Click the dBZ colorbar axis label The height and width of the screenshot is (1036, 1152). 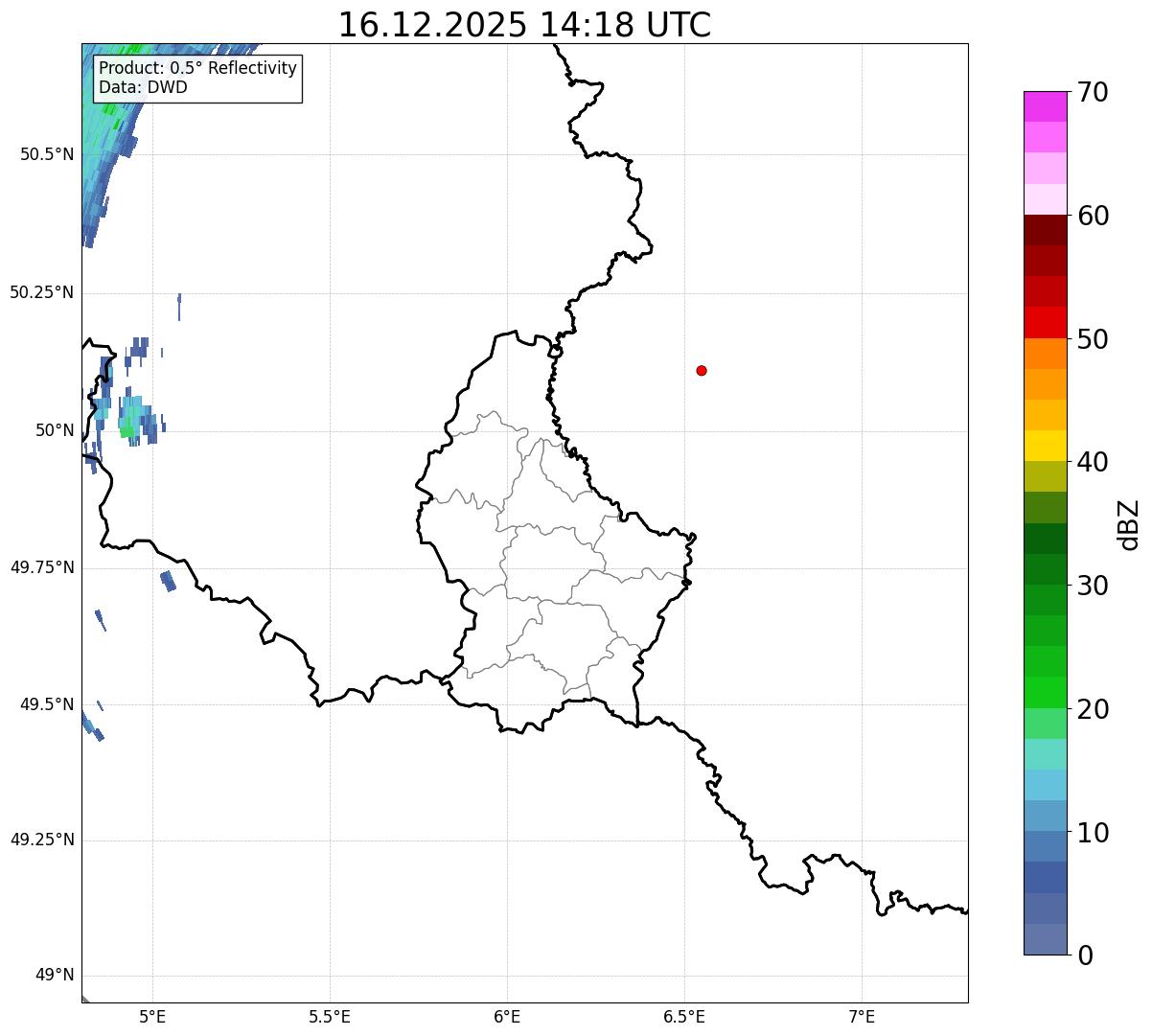click(x=1130, y=523)
